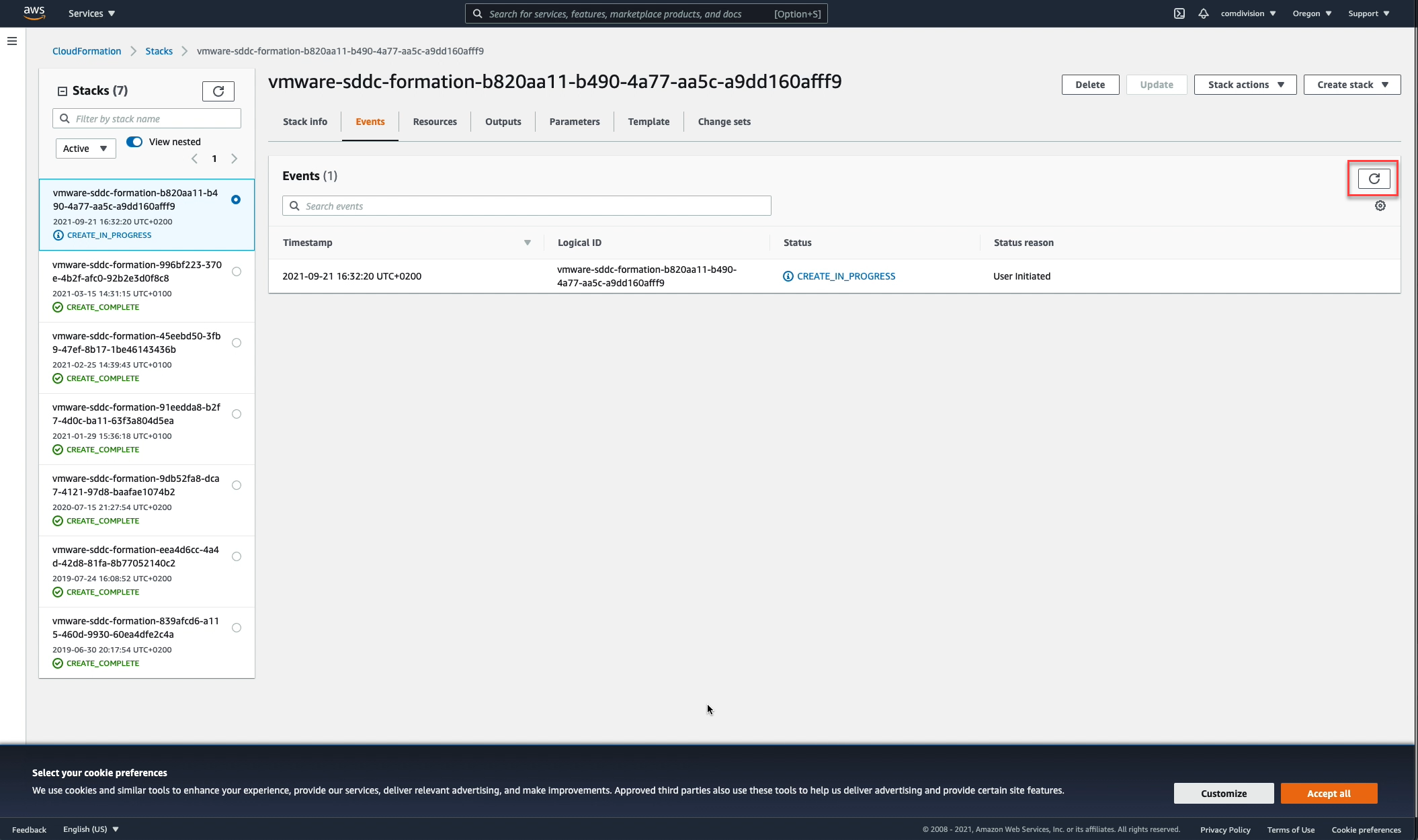Click the Customize cookies button
This screenshot has height=840, width=1418.
click(1224, 794)
